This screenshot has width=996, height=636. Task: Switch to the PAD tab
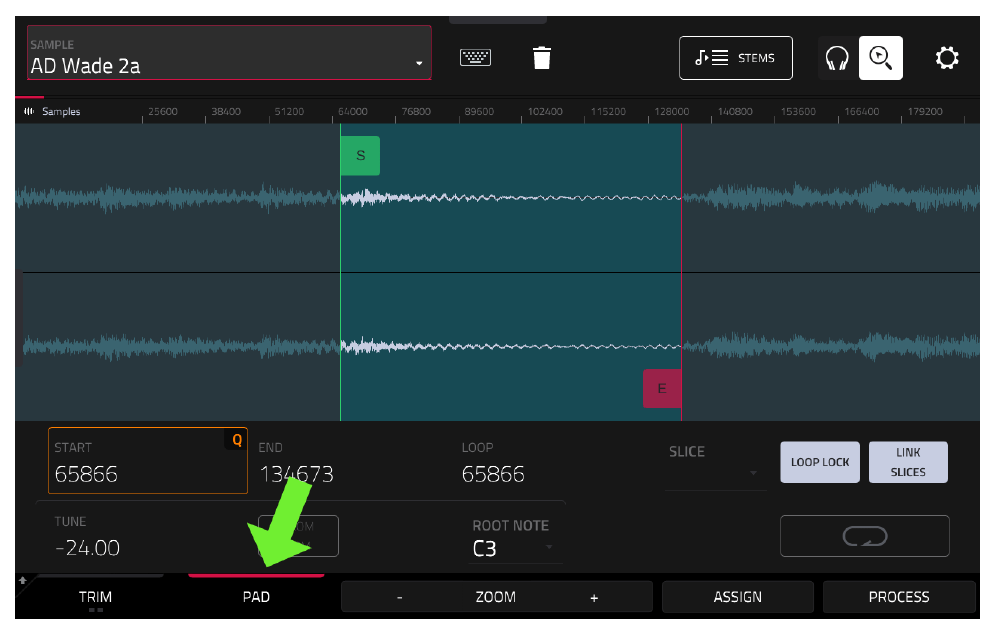[x=256, y=597]
